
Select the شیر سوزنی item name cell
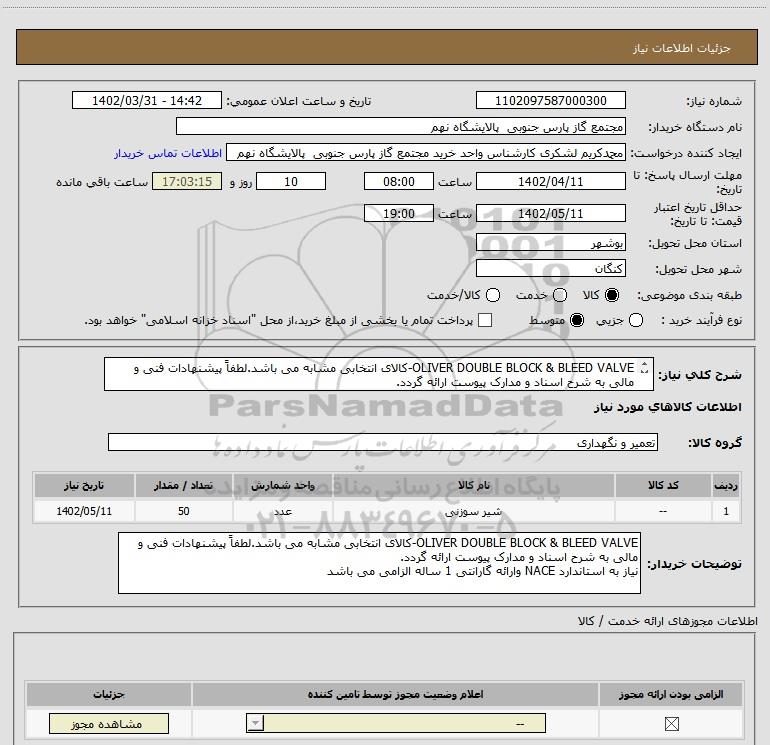[474, 511]
